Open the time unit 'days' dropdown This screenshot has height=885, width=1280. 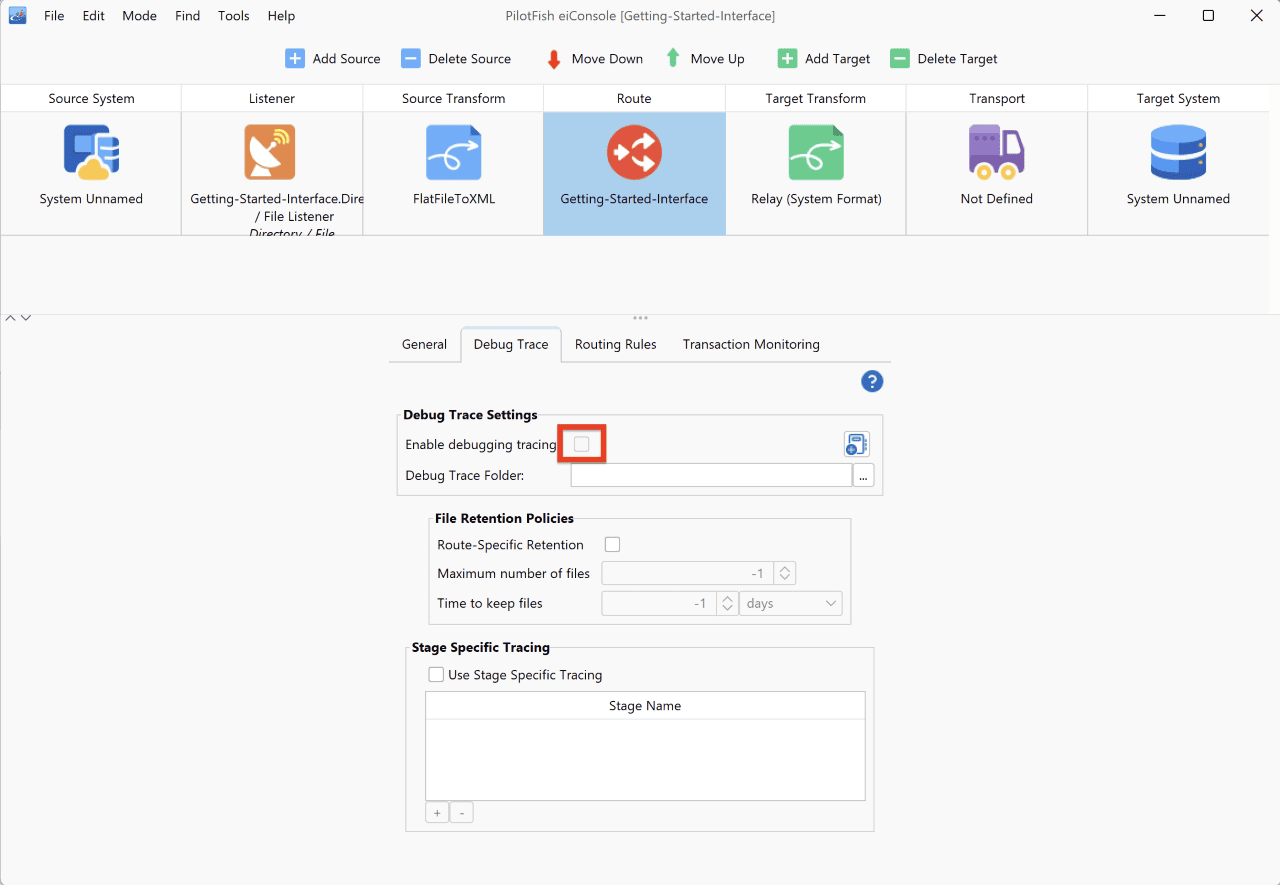(791, 603)
